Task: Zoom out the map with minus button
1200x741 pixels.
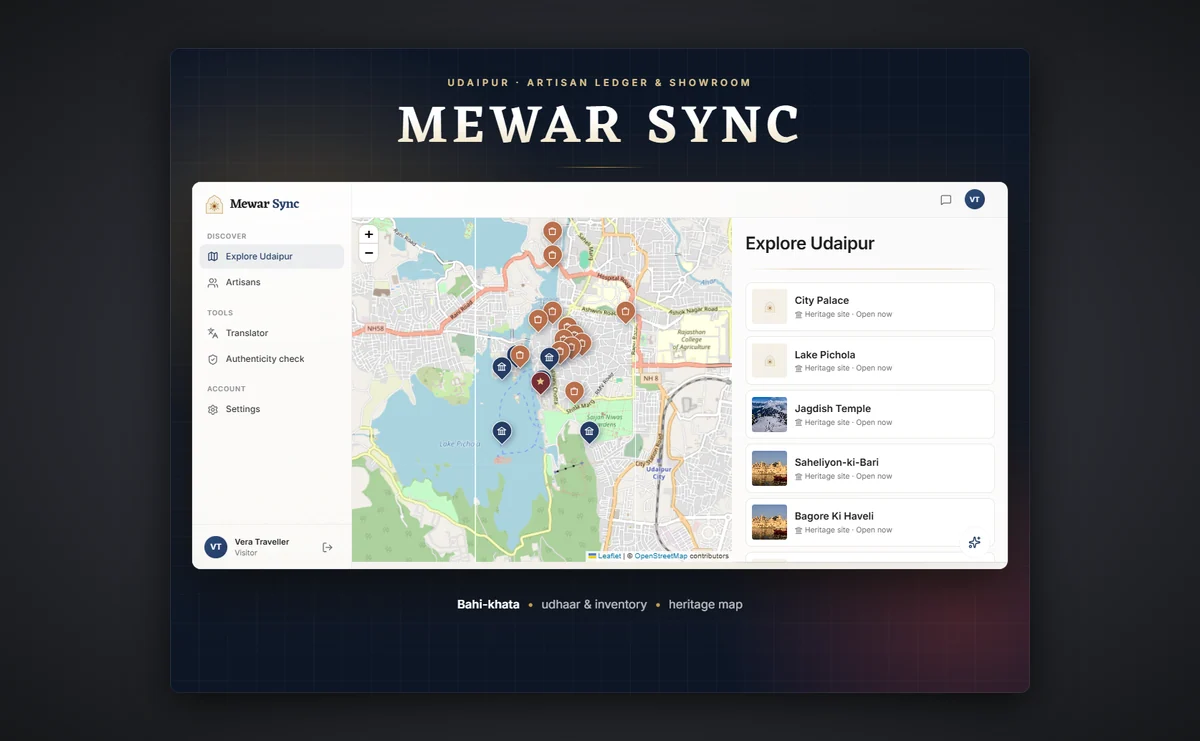Action: pos(369,253)
